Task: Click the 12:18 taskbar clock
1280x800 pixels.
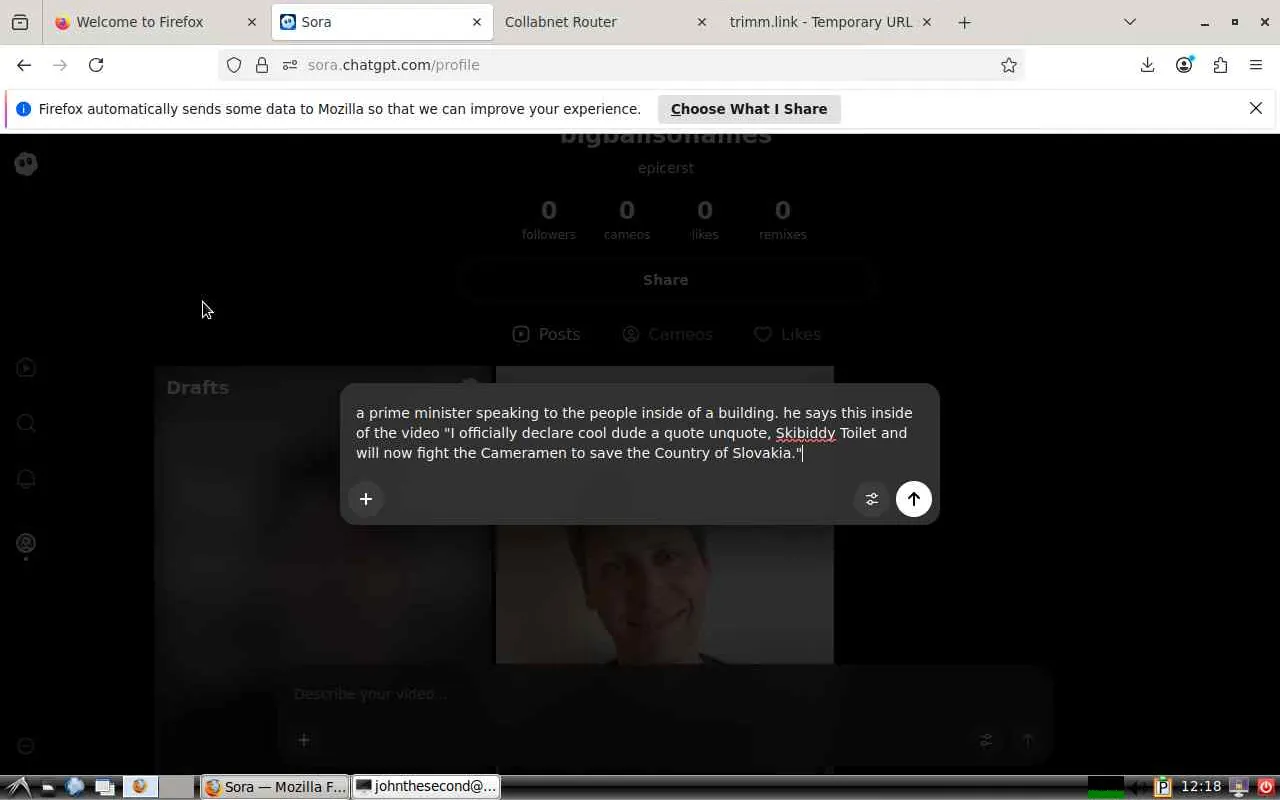Action: pyautogui.click(x=1201, y=787)
